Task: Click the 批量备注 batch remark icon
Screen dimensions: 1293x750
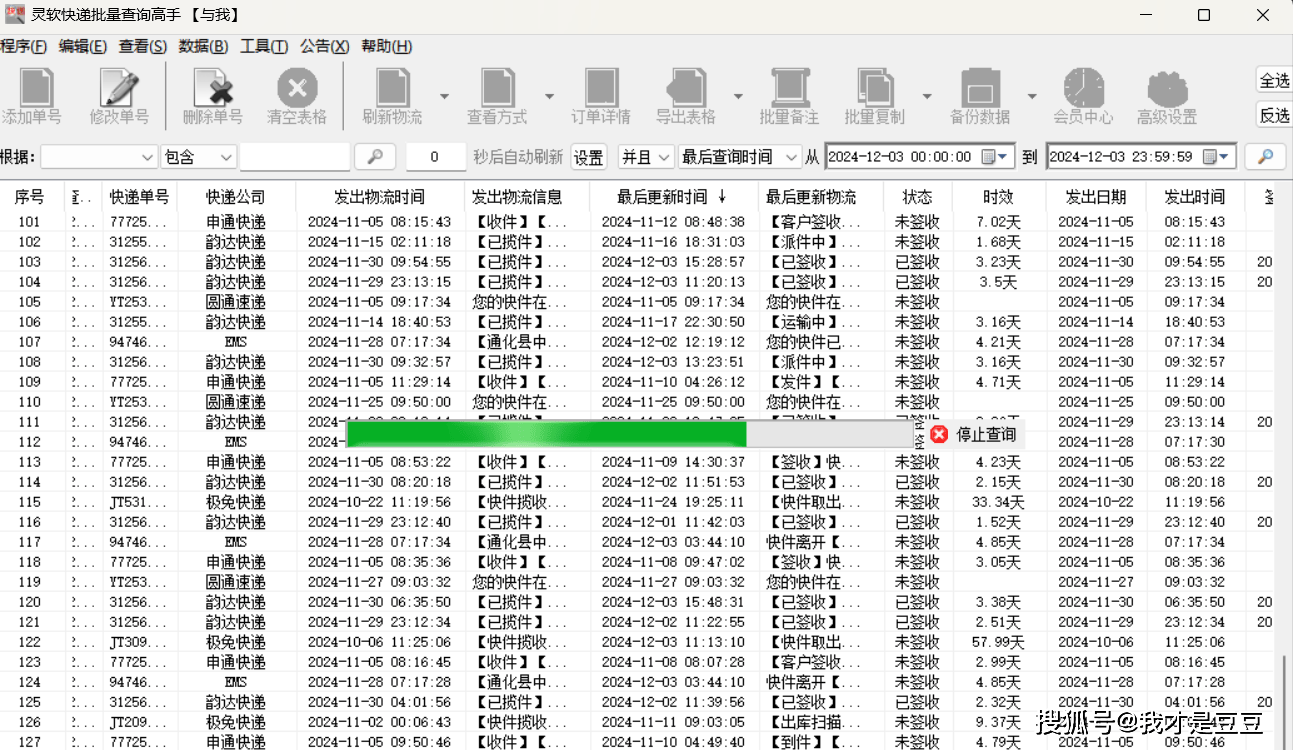Action: pyautogui.click(x=789, y=88)
